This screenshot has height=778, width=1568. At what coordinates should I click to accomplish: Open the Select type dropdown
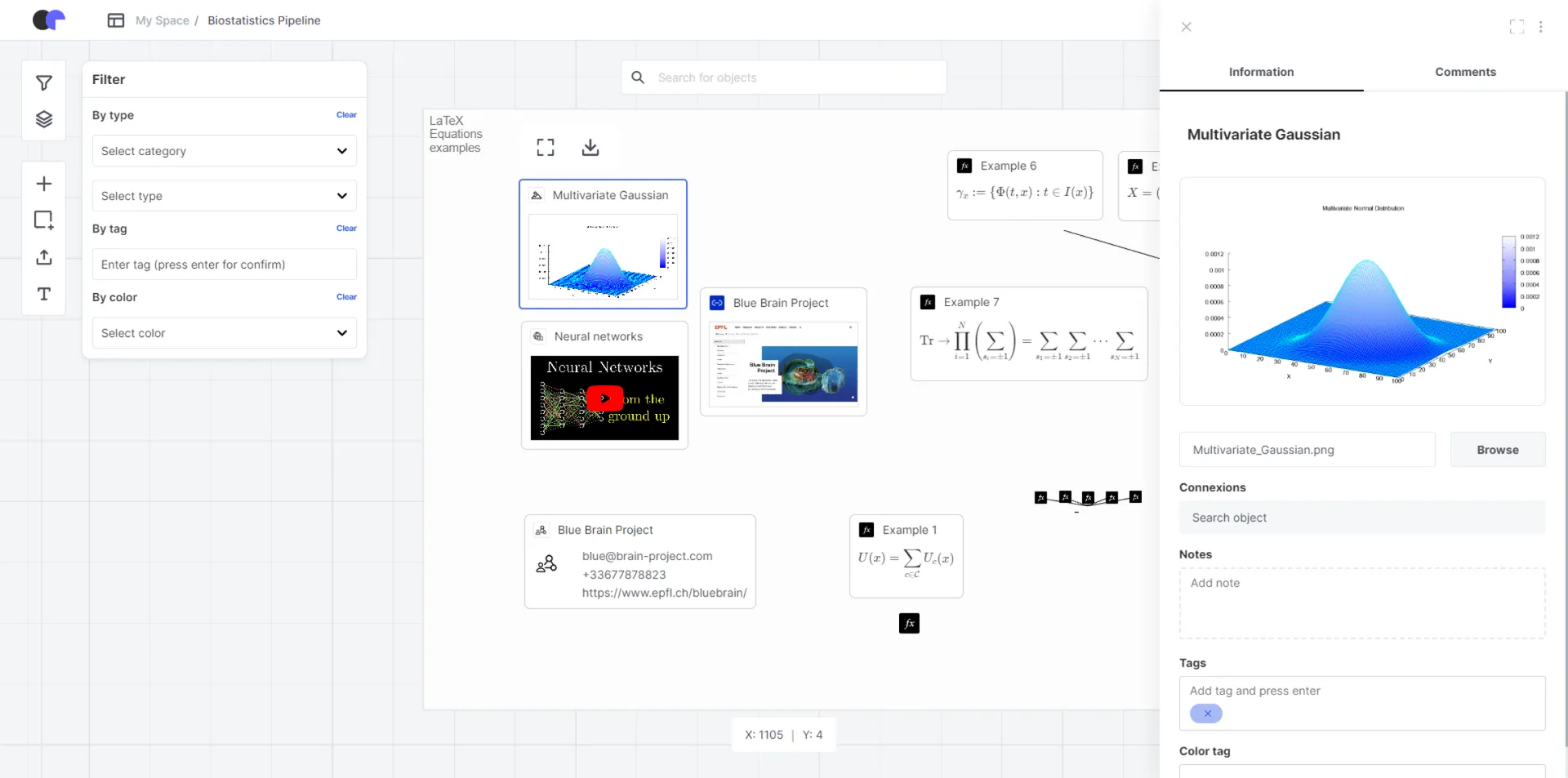click(x=224, y=196)
